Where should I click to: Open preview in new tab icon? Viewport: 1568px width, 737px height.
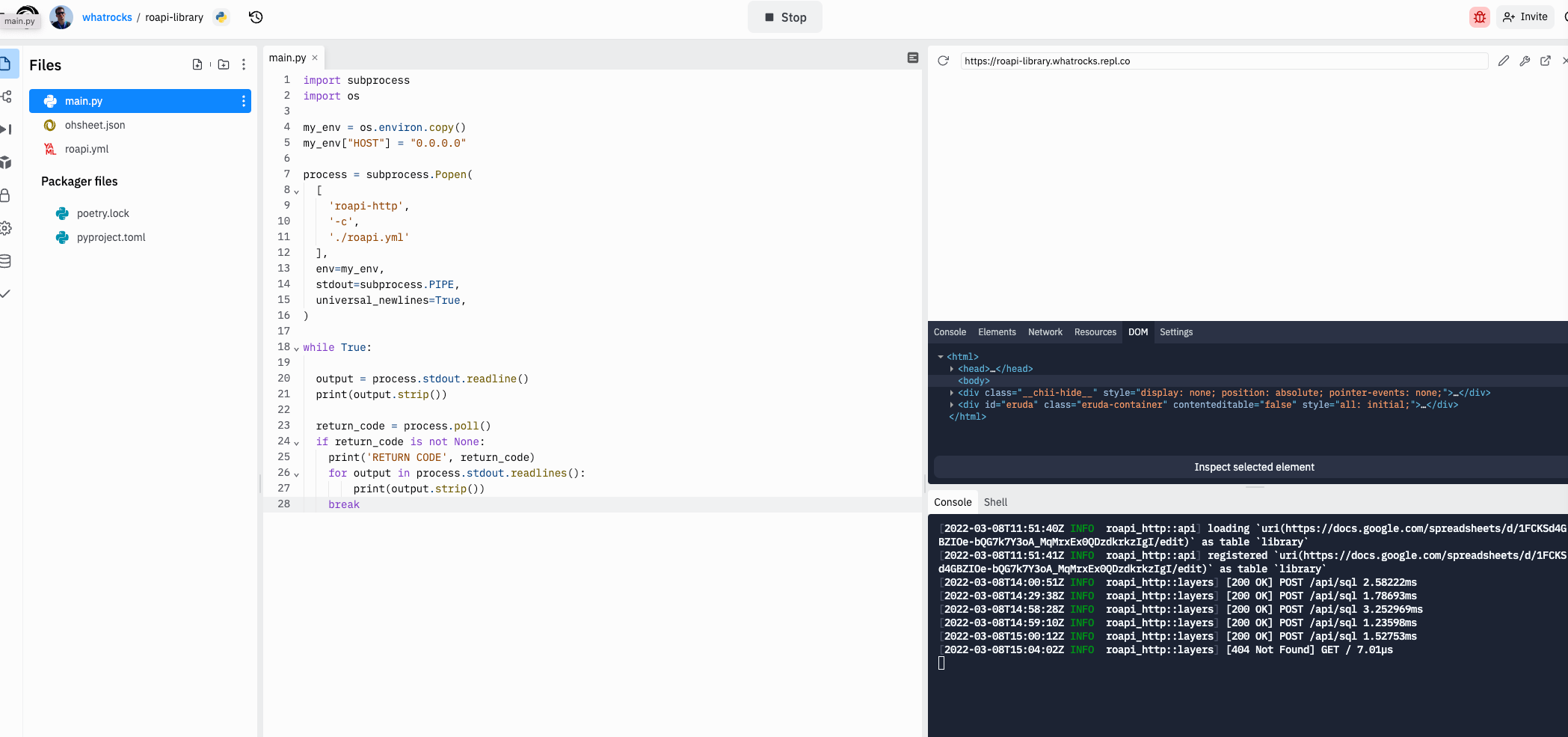pos(1546,61)
